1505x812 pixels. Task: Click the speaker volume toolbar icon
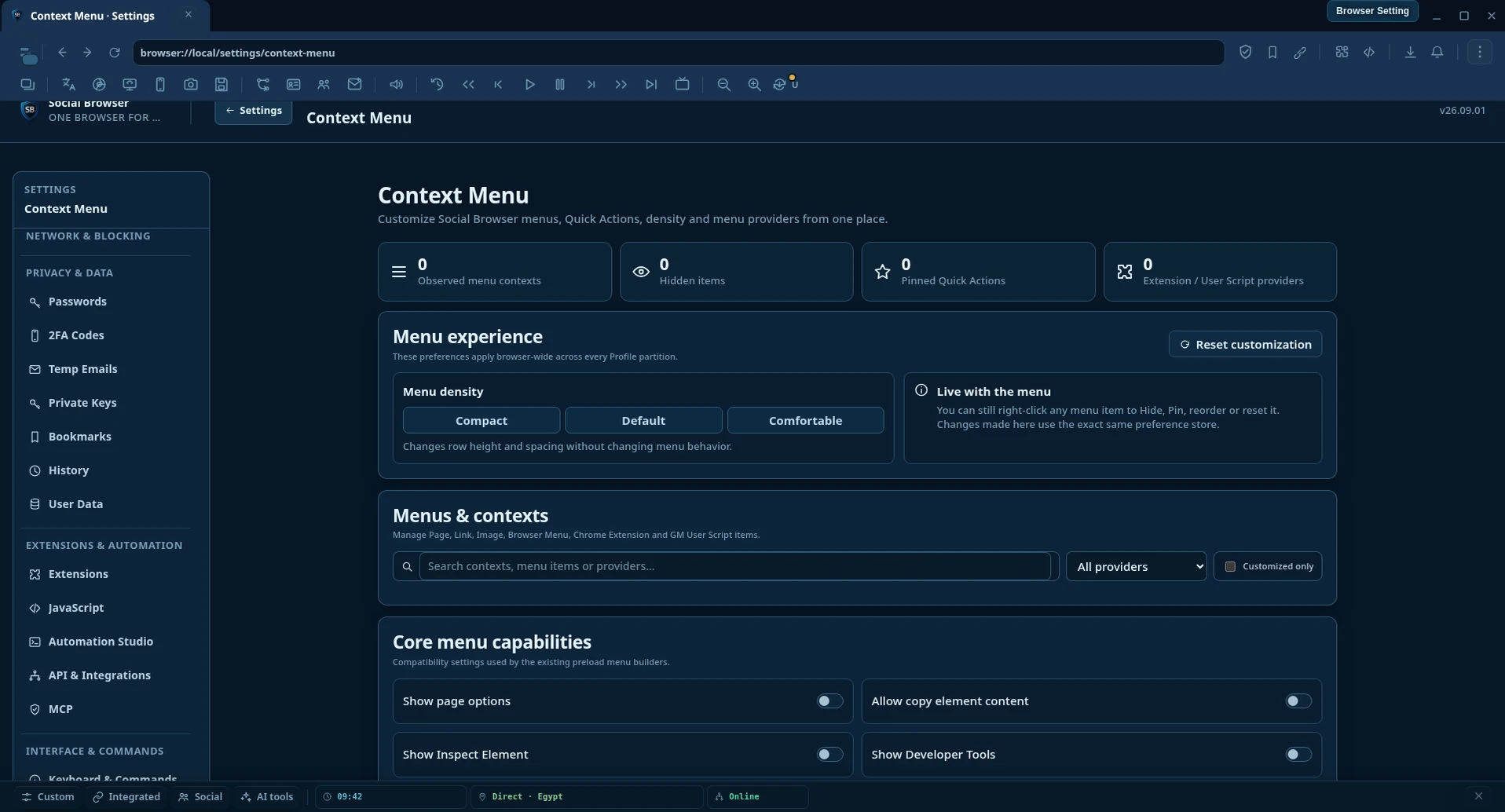pyautogui.click(x=397, y=85)
